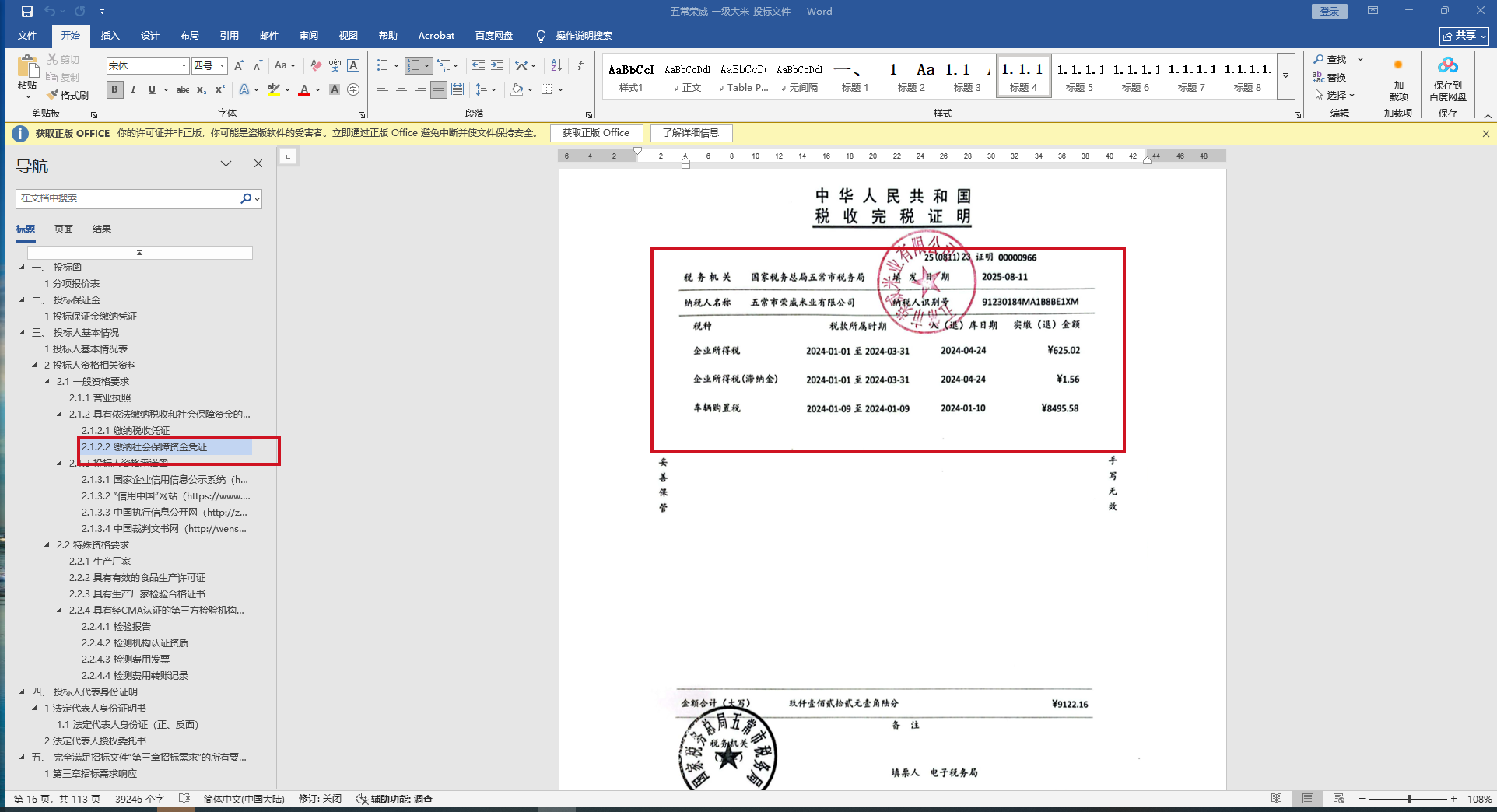Viewport: 1497px width, 812px height.
Task: Click the Show paragraph marks icon
Action: (x=580, y=65)
